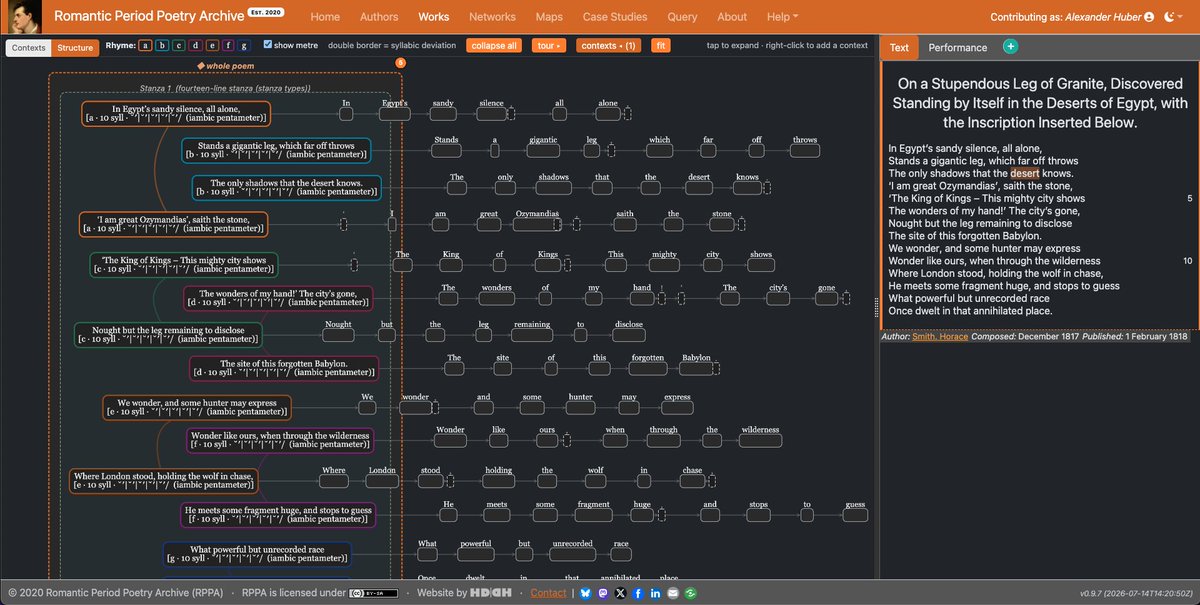Switch to the Performance tab
This screenshot has height=605, width=1200.
957,47
